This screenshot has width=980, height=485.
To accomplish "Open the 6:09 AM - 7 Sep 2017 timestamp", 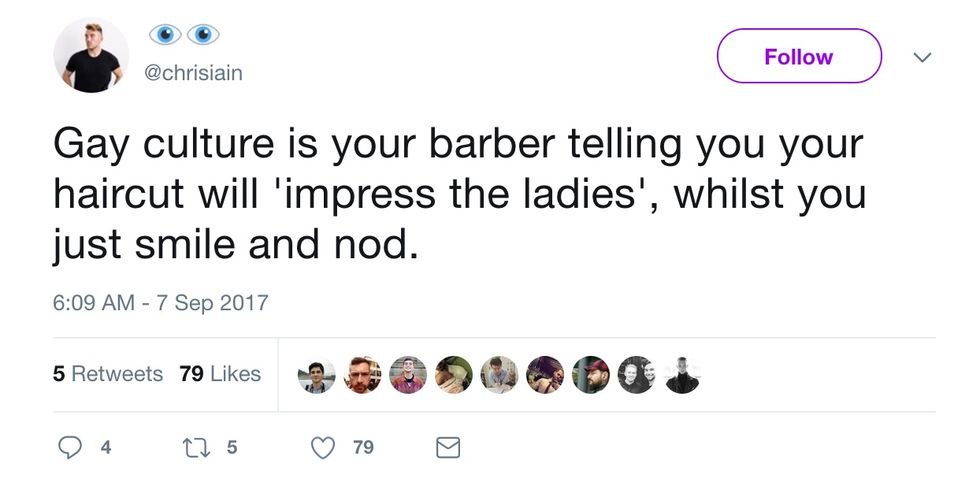I will [160, 302].
